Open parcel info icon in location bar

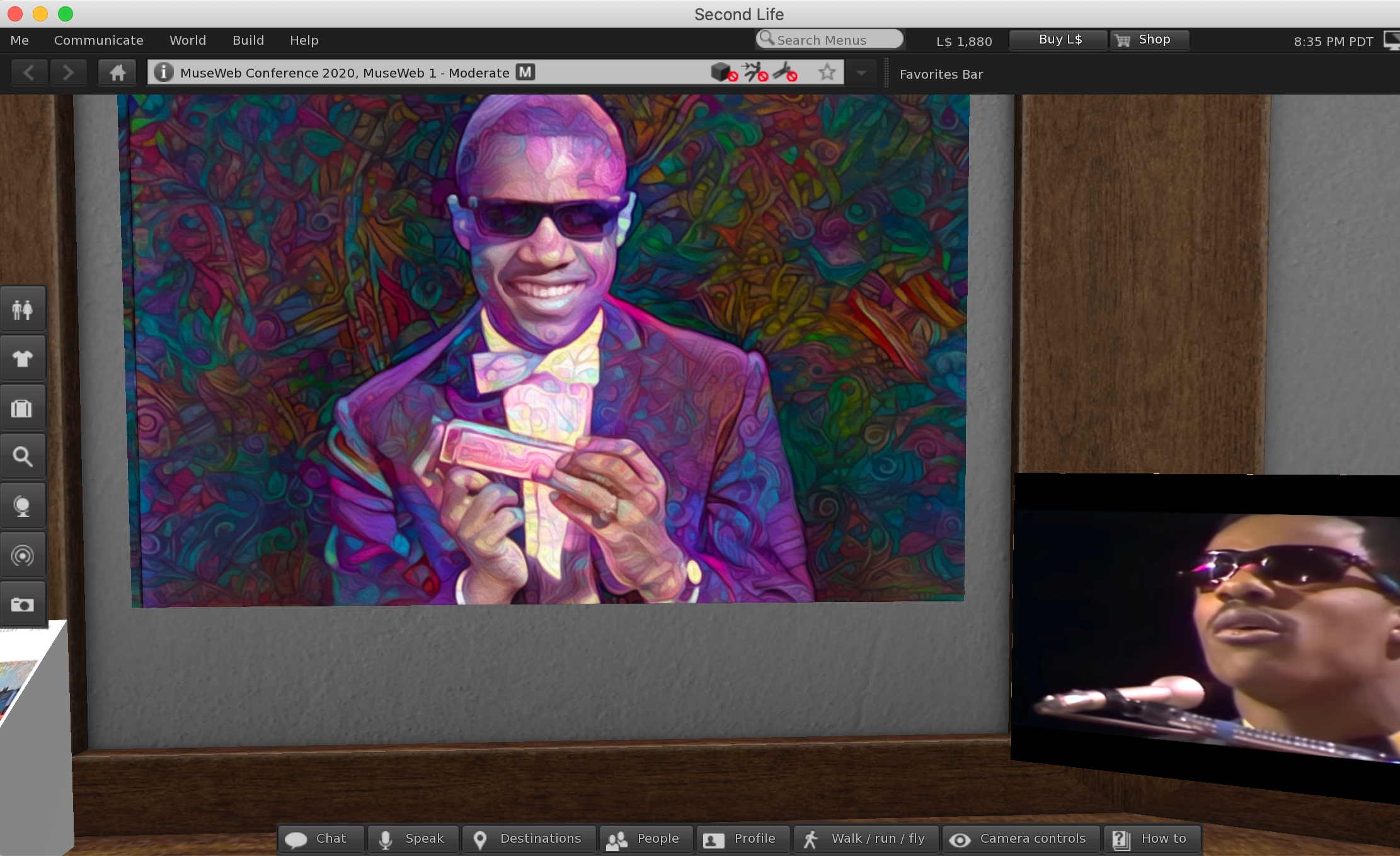coord(163,72)
